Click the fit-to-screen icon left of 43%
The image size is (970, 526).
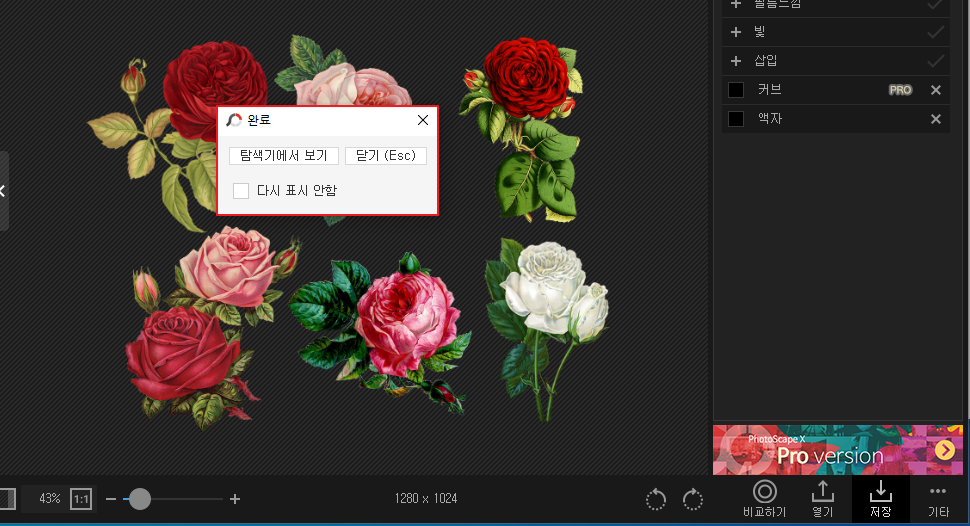pos(7,499)
